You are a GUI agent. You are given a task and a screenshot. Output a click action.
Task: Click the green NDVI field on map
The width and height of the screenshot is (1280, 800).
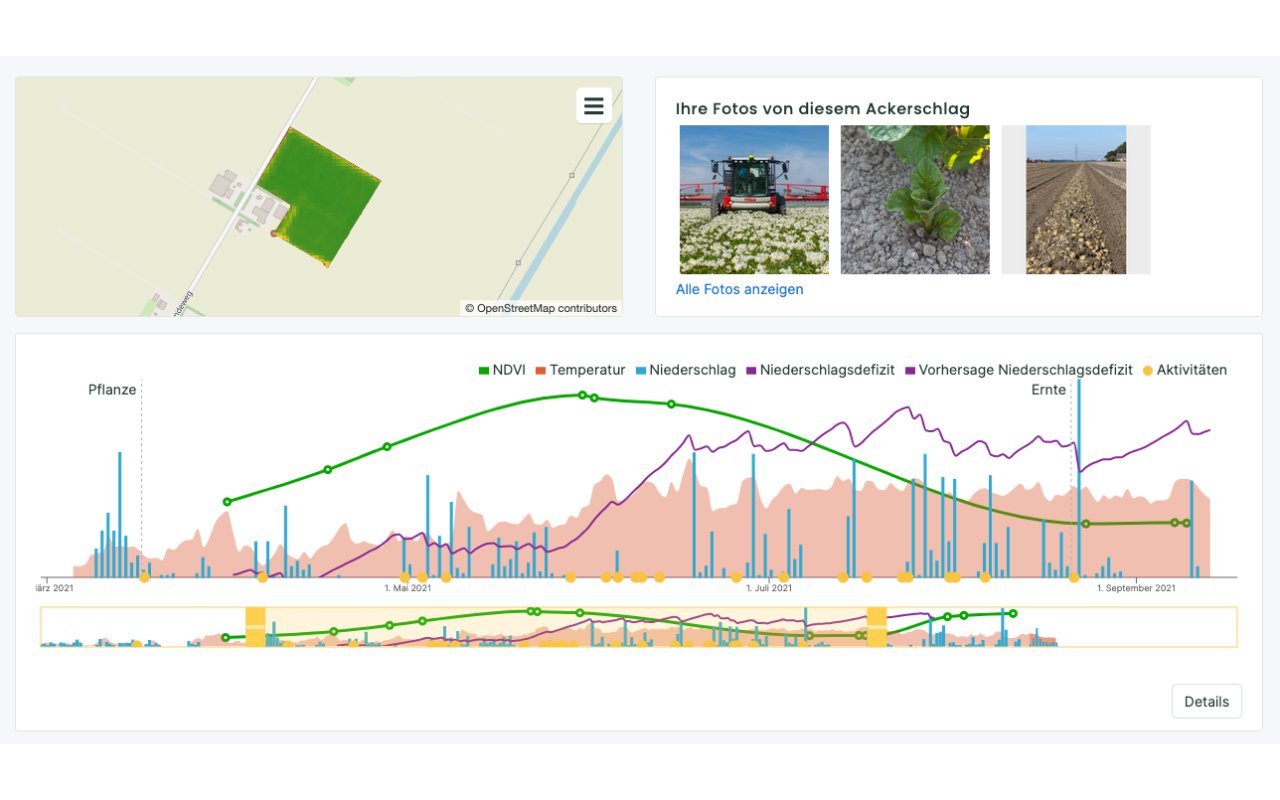click(325, 195)
